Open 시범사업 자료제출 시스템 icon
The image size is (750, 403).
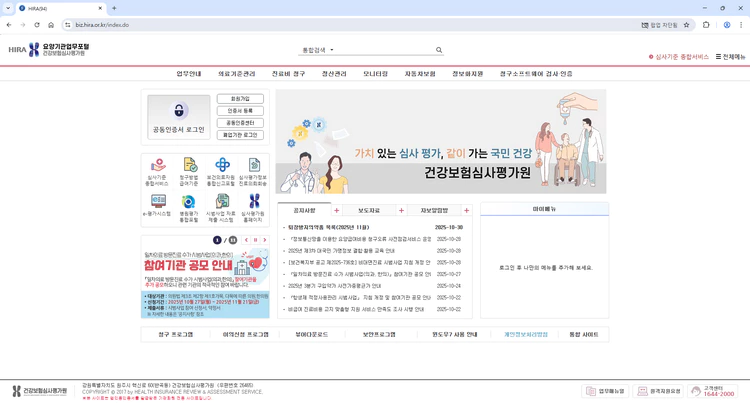tap(221, 208)
